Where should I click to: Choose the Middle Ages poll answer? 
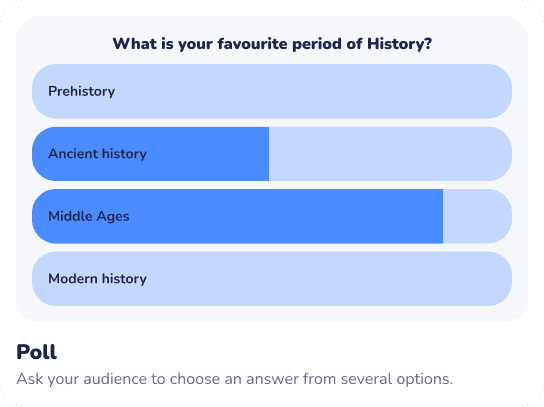pyautogui.click(x=272, y=216)
